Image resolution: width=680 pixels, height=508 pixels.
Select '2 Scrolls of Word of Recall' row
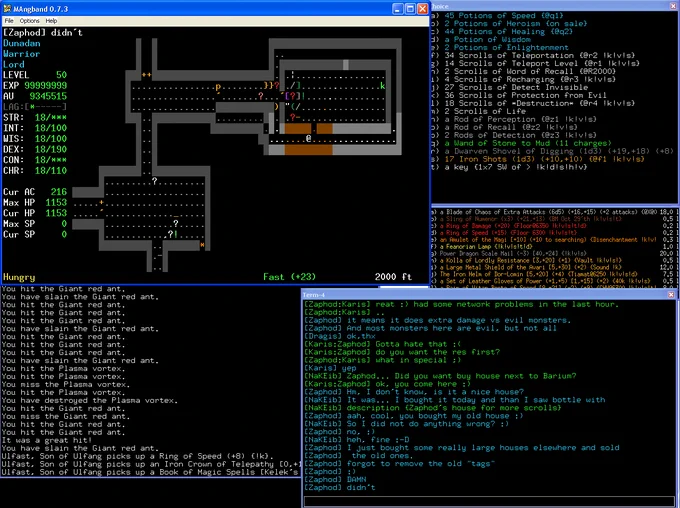[524, 71]
